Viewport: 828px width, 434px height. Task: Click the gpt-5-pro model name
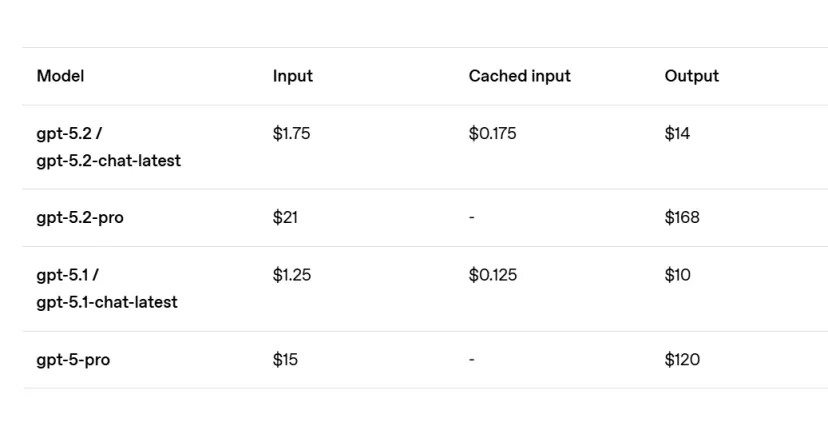[73, 360]
